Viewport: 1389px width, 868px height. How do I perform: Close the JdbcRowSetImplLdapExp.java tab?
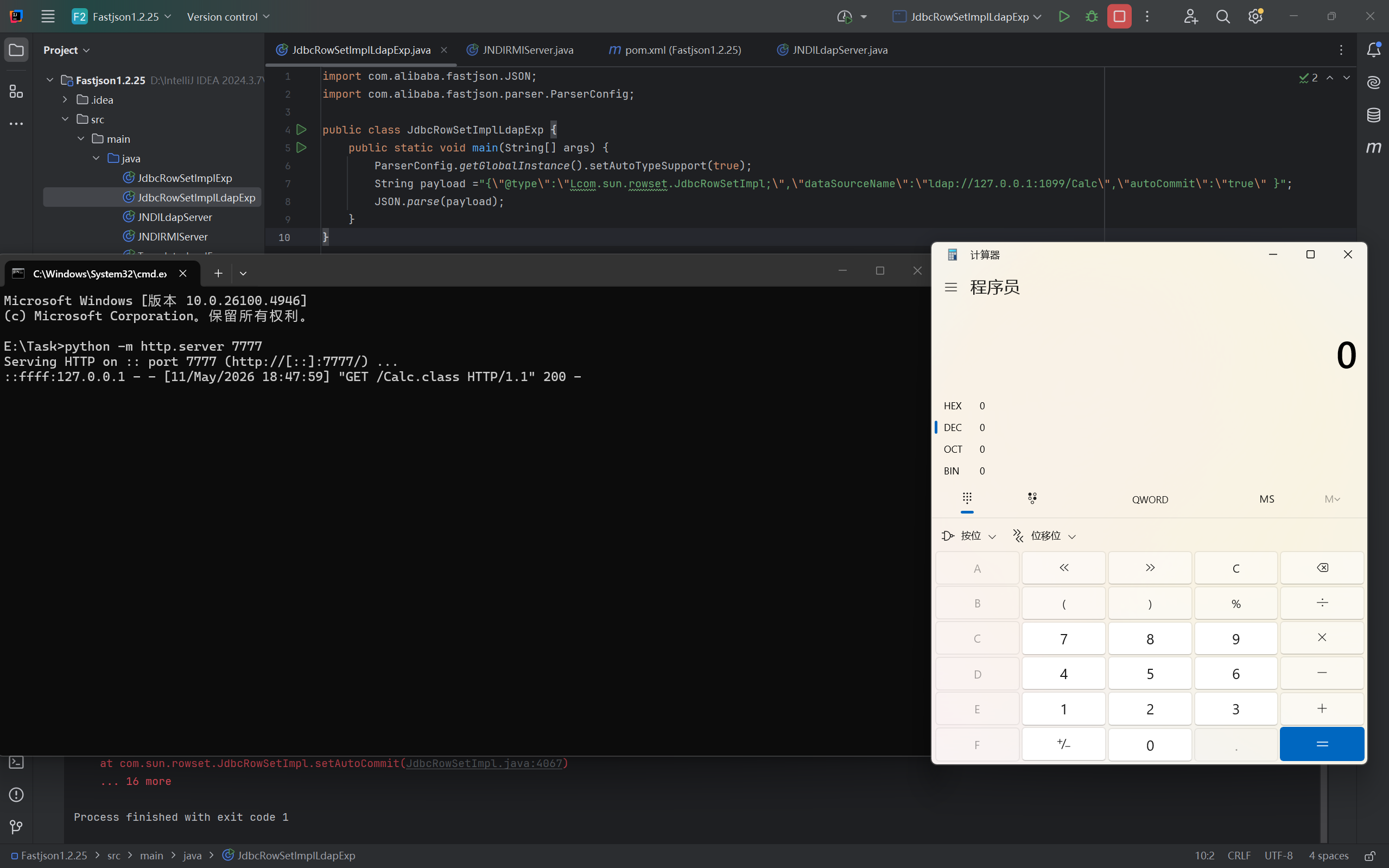(443, 50)
